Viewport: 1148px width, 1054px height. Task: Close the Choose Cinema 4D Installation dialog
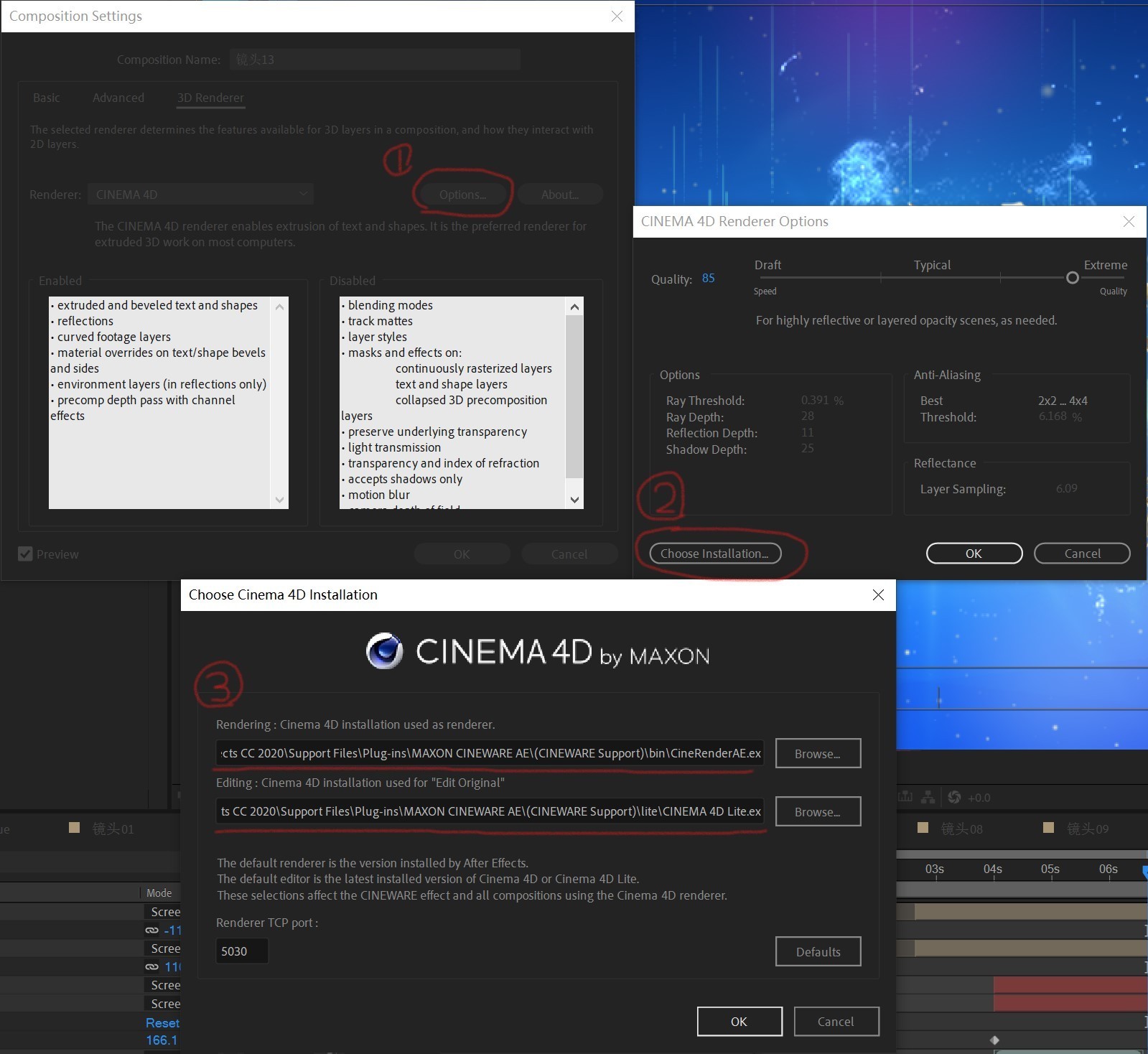[x=878, y=594]
